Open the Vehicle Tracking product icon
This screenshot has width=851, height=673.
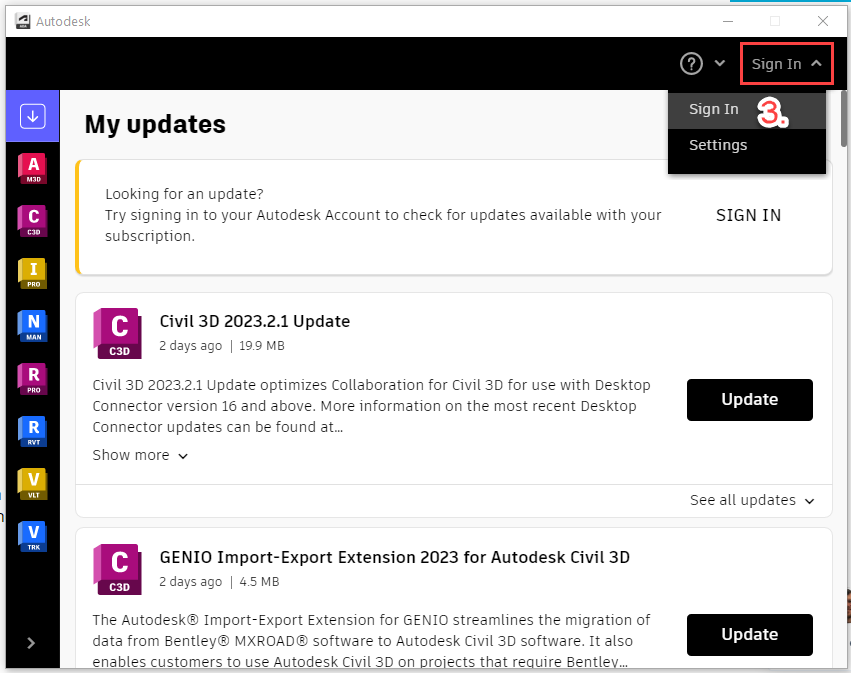tap(32, 536)
